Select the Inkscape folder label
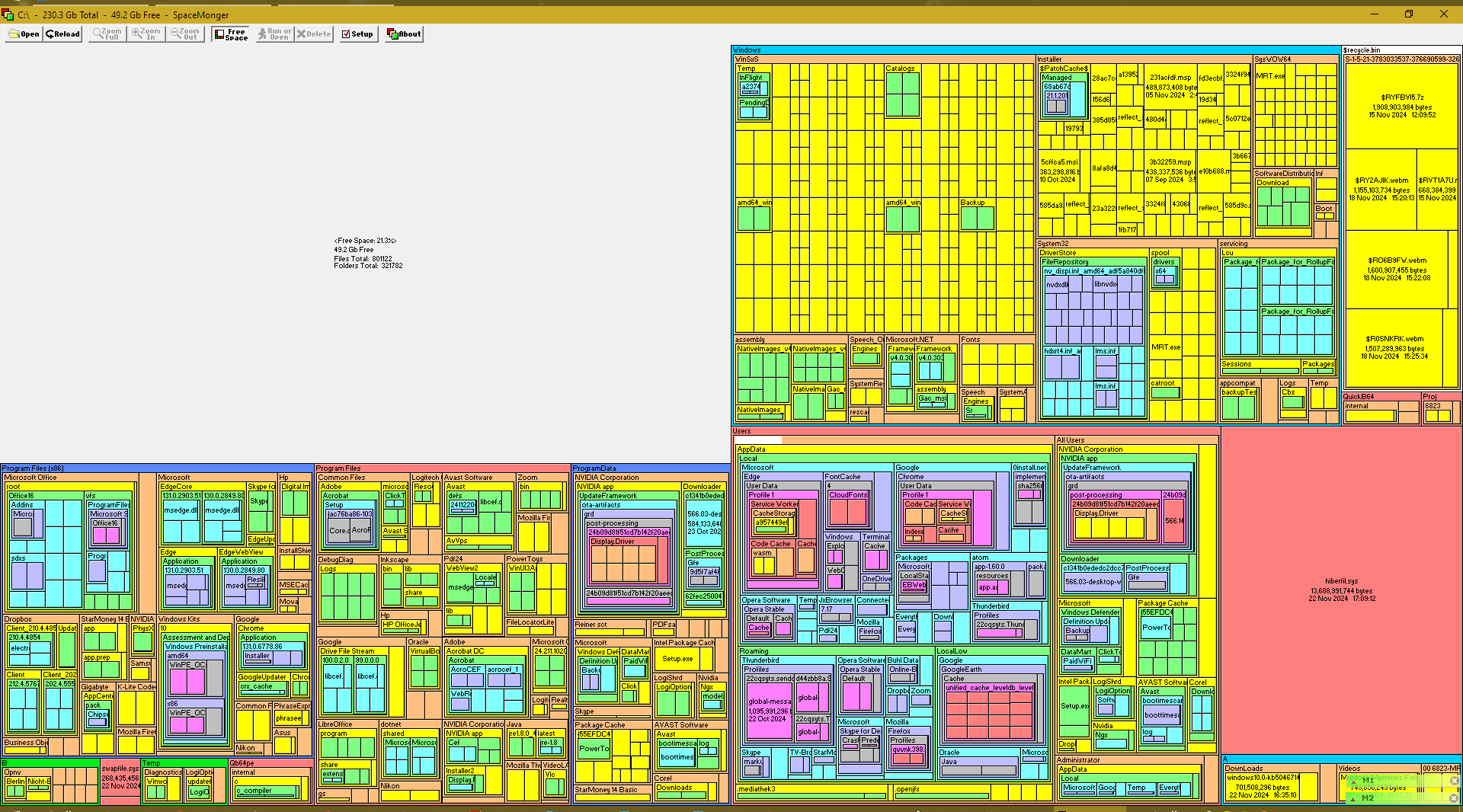Image resolution: width=1463 pixels, height=812 pixels. pyautogui.click(x=395, y=560)
